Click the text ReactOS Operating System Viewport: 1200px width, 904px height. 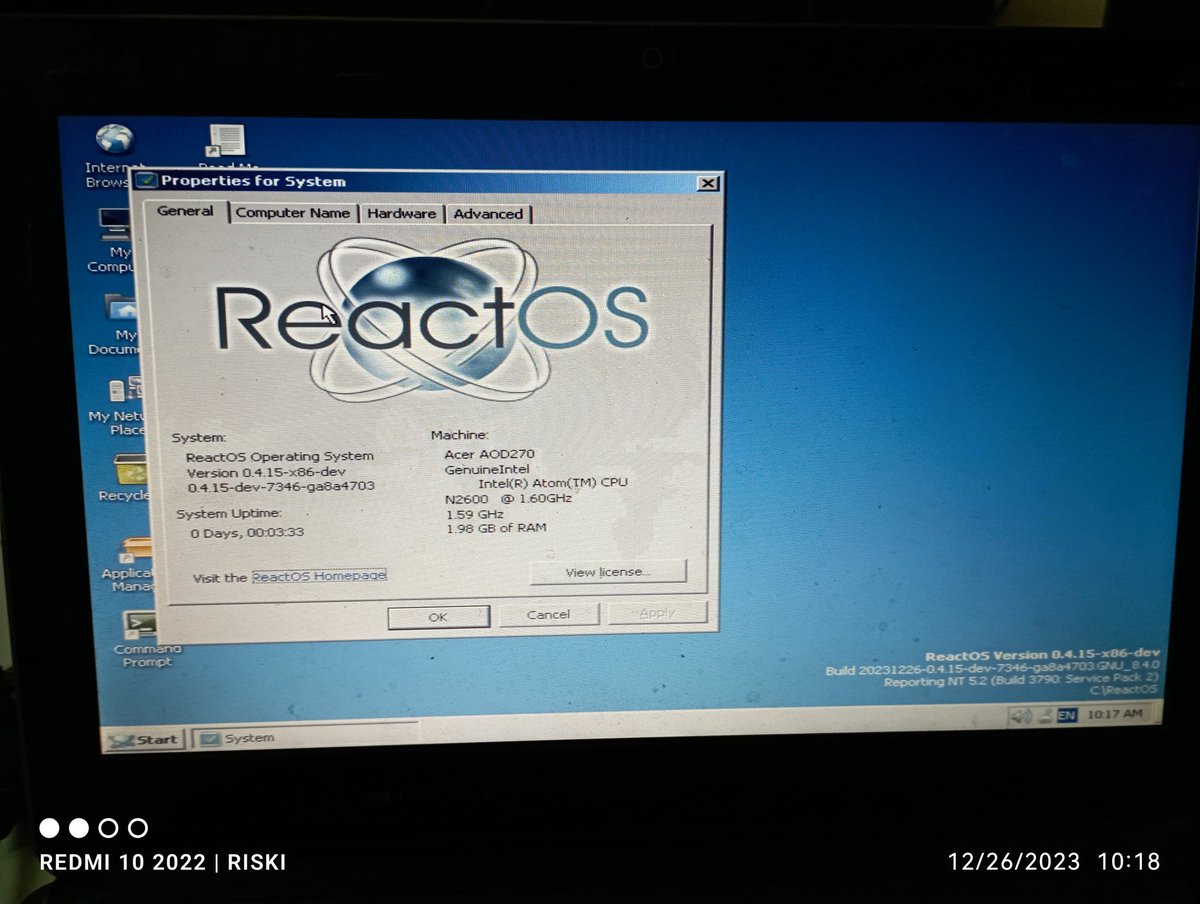pos(279,456)
